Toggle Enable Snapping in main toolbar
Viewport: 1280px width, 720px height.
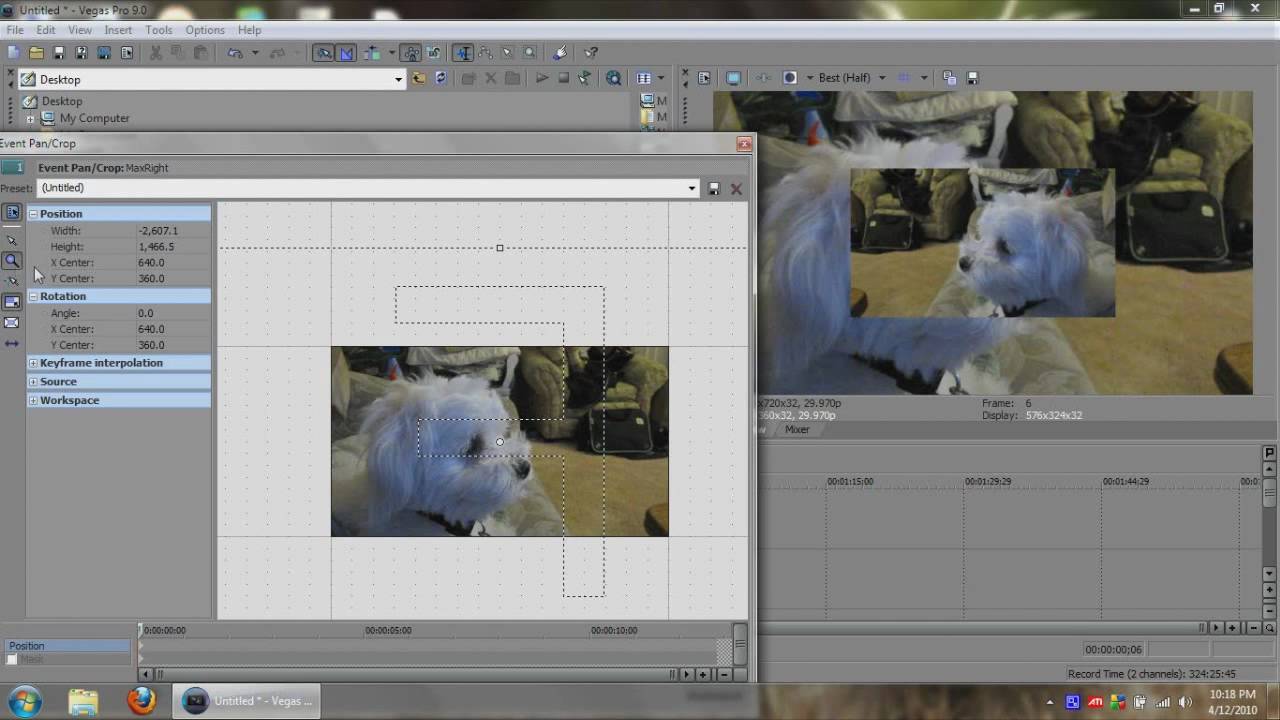pyautogui.click(x=323, y=53)
